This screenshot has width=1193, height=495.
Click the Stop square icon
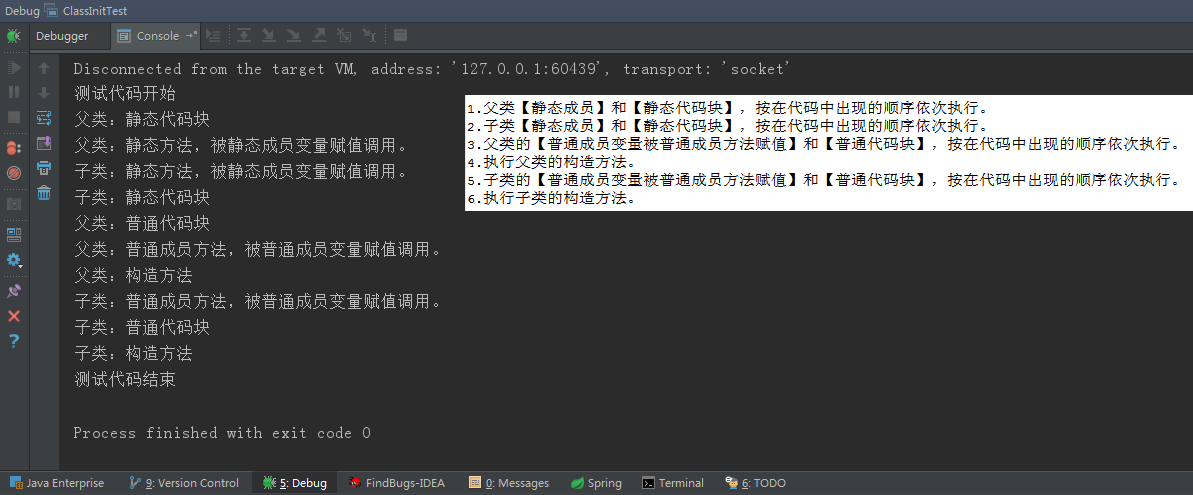[x=14, y=117]
